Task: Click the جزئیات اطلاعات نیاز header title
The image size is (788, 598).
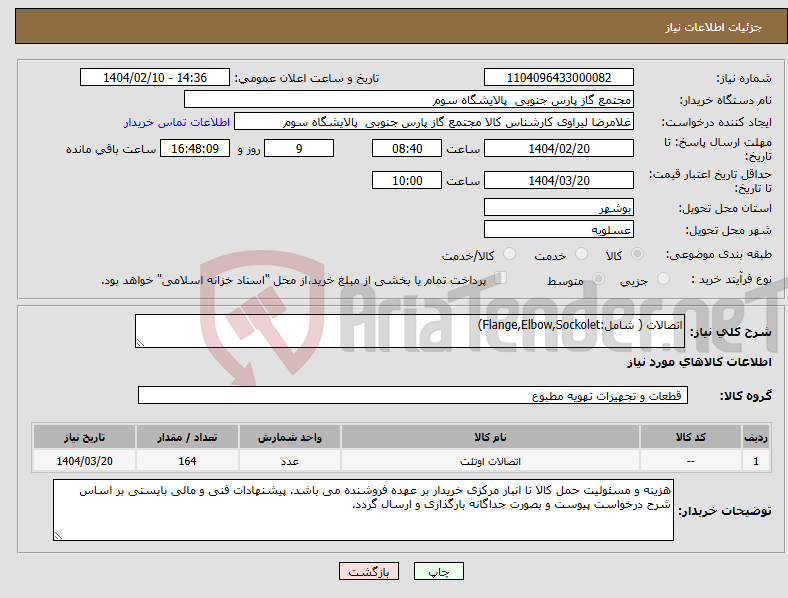Action: 714,27
